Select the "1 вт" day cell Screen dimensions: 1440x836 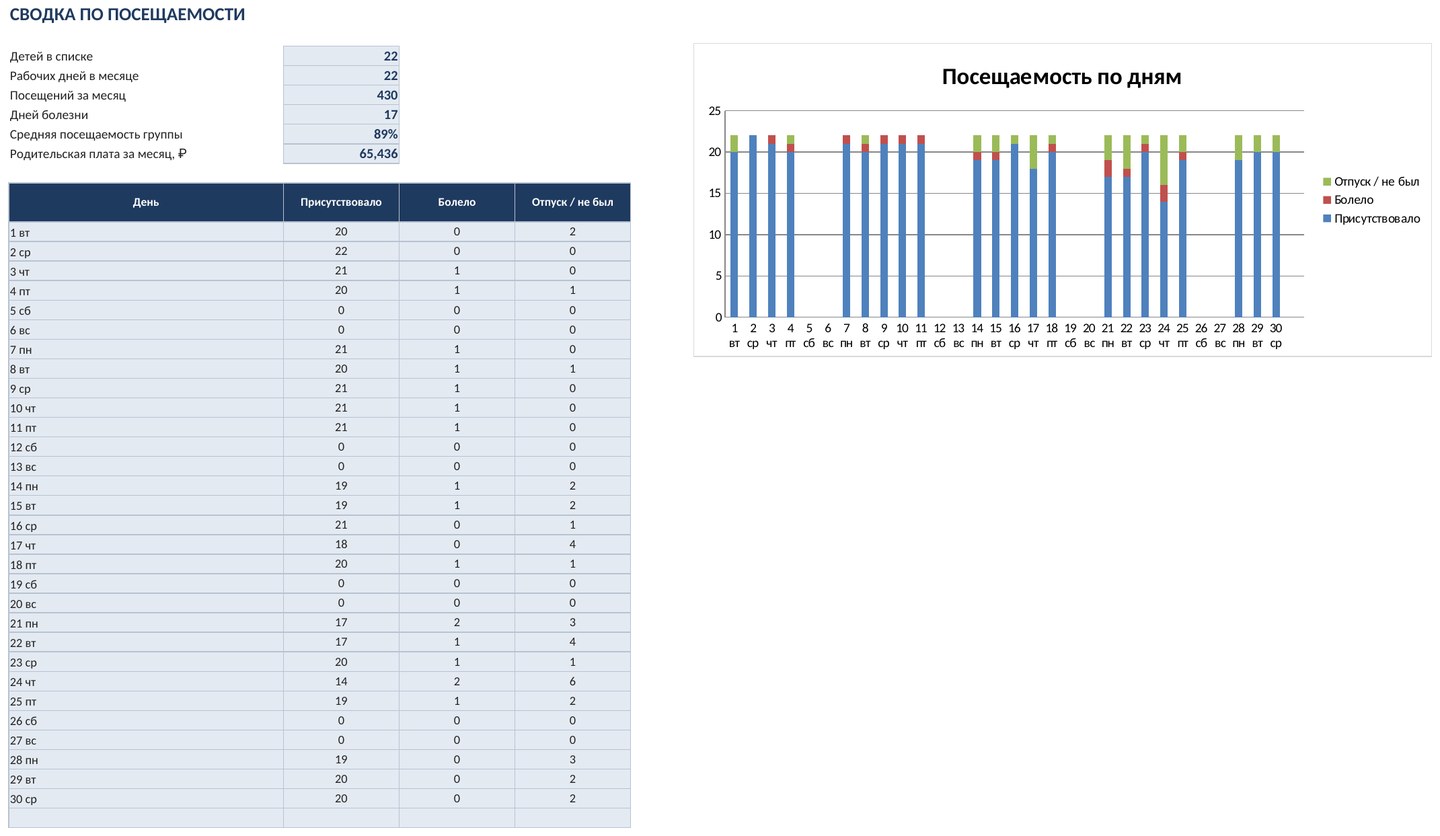[146, 232]
